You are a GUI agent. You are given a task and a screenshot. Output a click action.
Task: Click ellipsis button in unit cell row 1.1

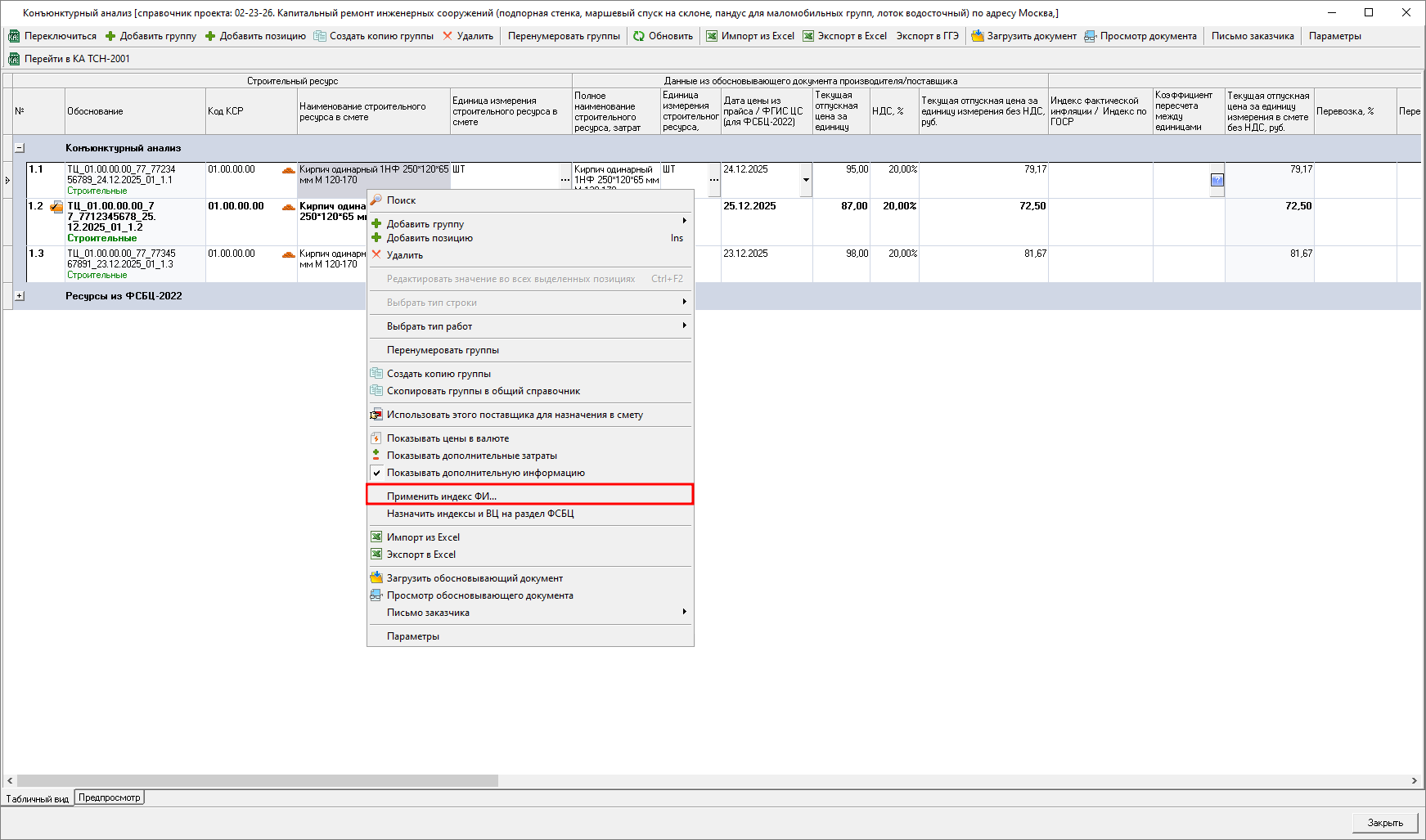pos(714,180)
